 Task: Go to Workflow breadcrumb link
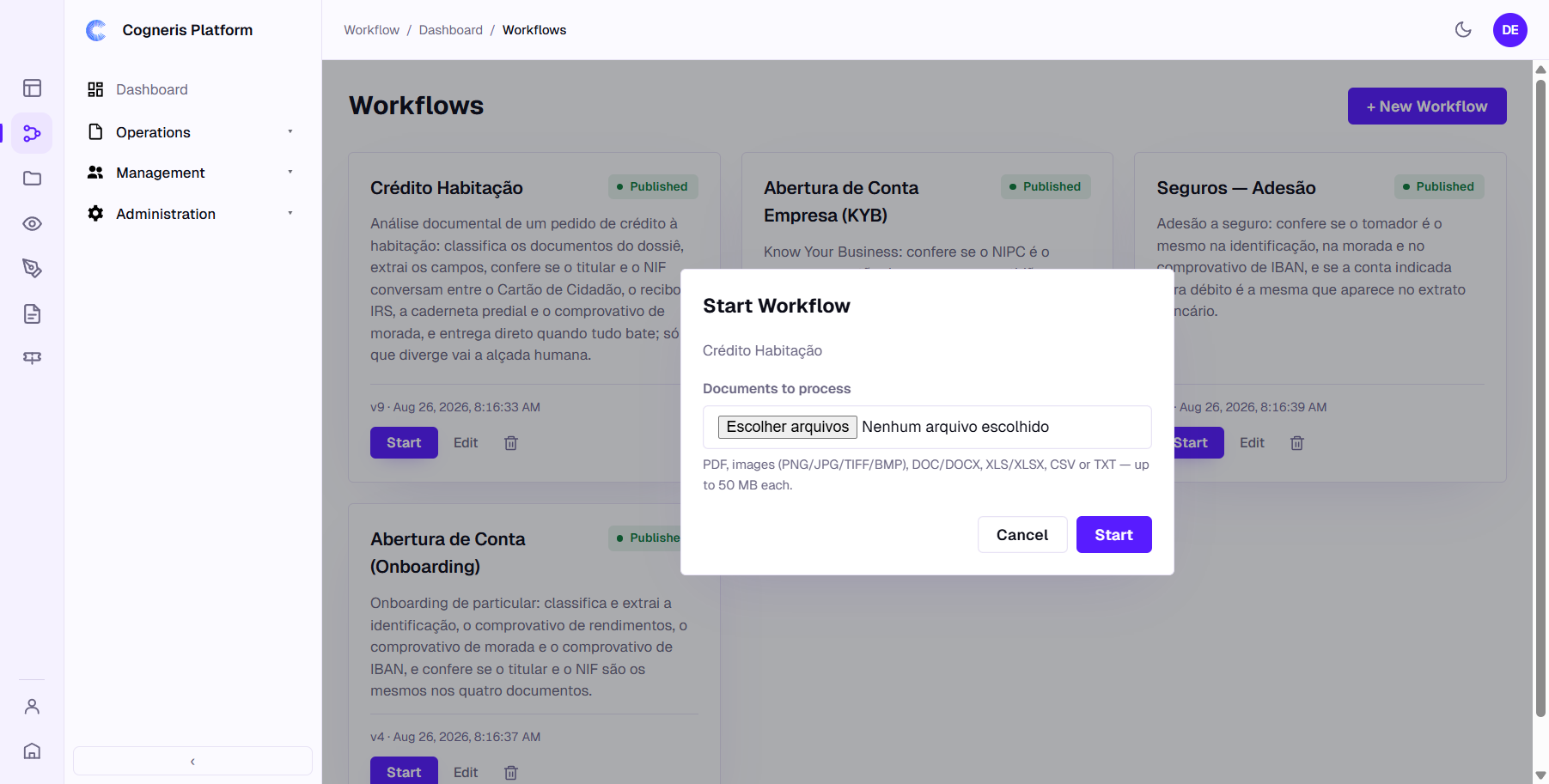pos(371,30)
